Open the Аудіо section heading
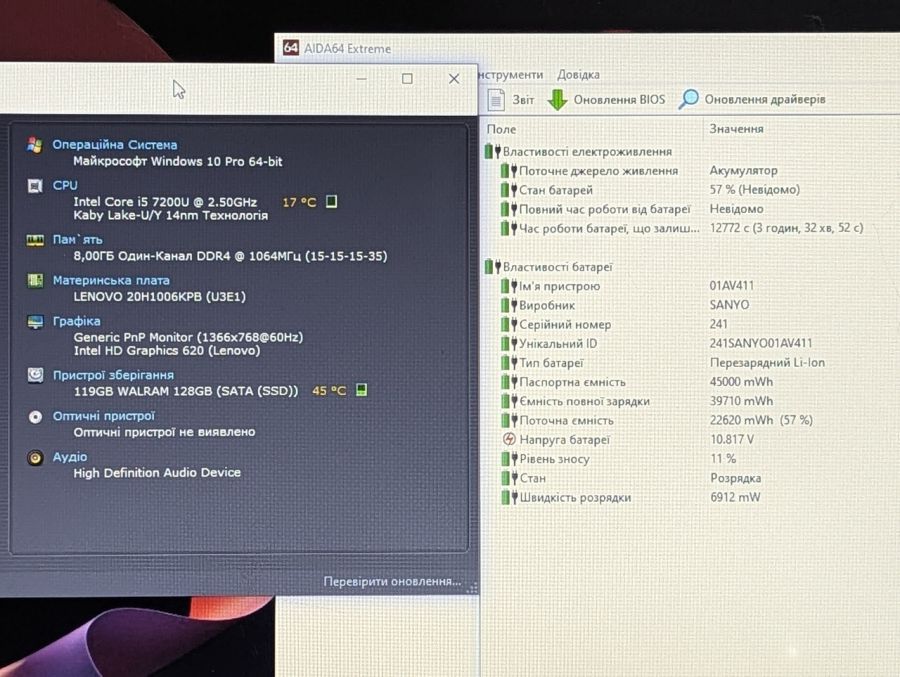This screenshot has width=900, height=677. coord(70,457)
